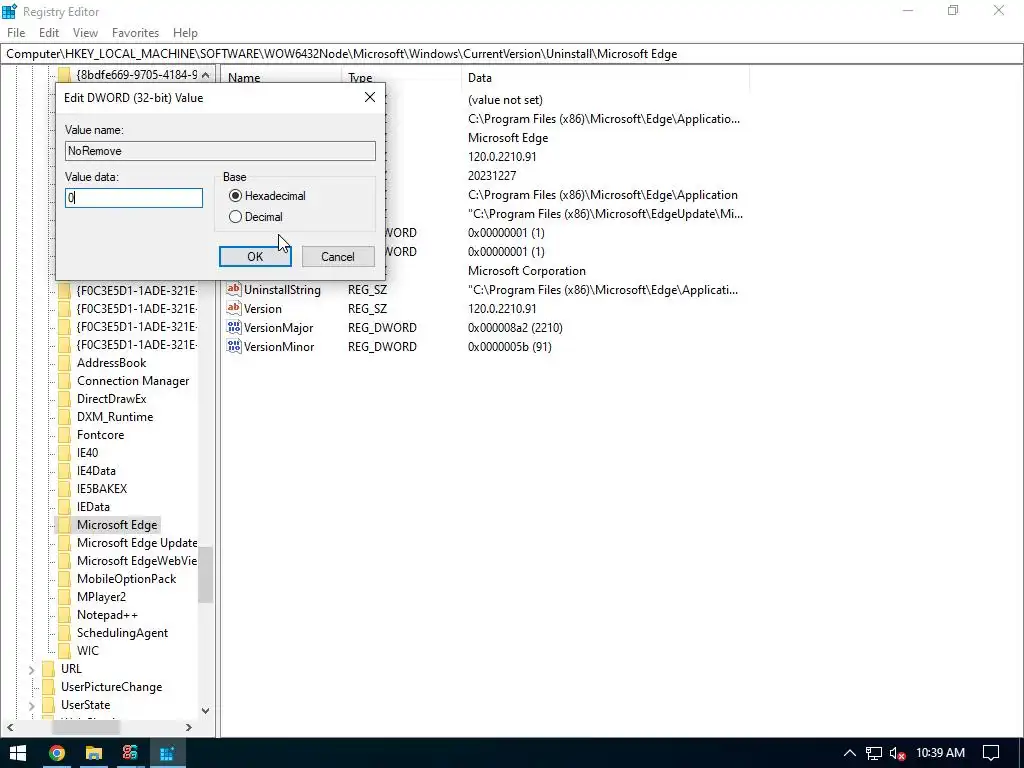This screenshot has width=1024, height=768.
Task: Click the tree horizontal scroll left arrow
Action: tap(10, 727)
